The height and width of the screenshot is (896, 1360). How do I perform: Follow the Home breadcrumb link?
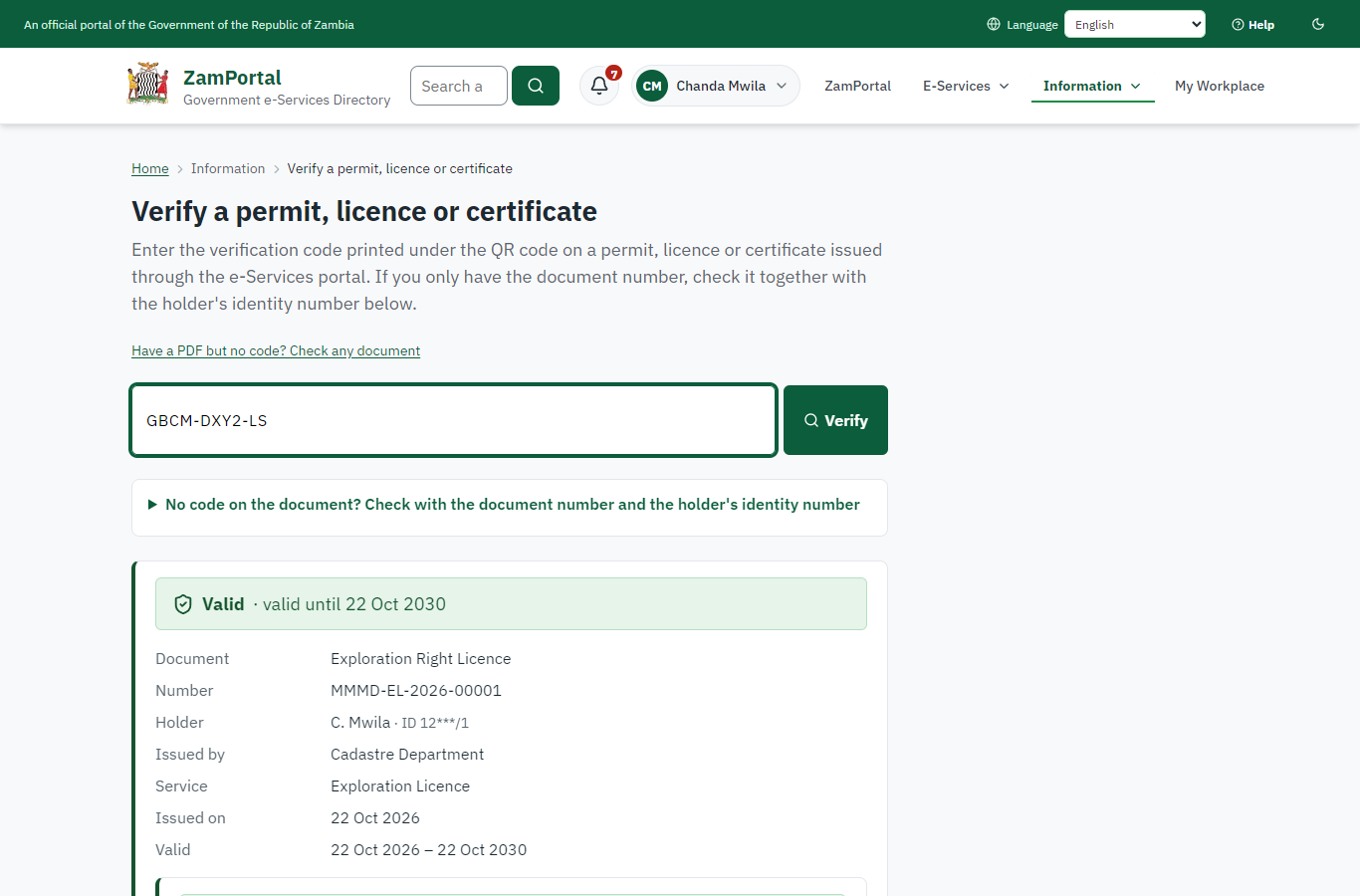pyautogui.click(x=150, y=168)
